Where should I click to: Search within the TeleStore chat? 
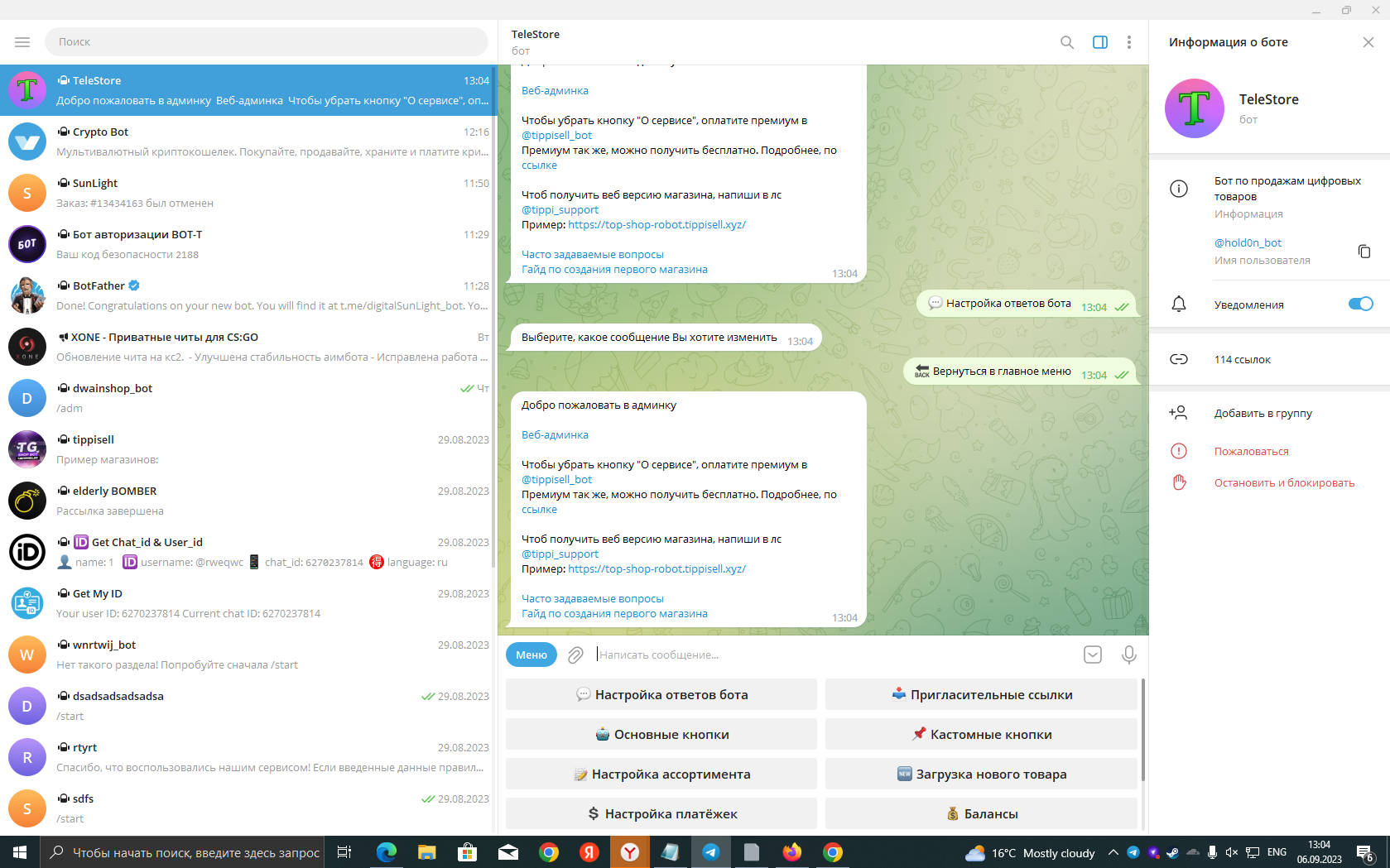click(x=1067, y=42)
